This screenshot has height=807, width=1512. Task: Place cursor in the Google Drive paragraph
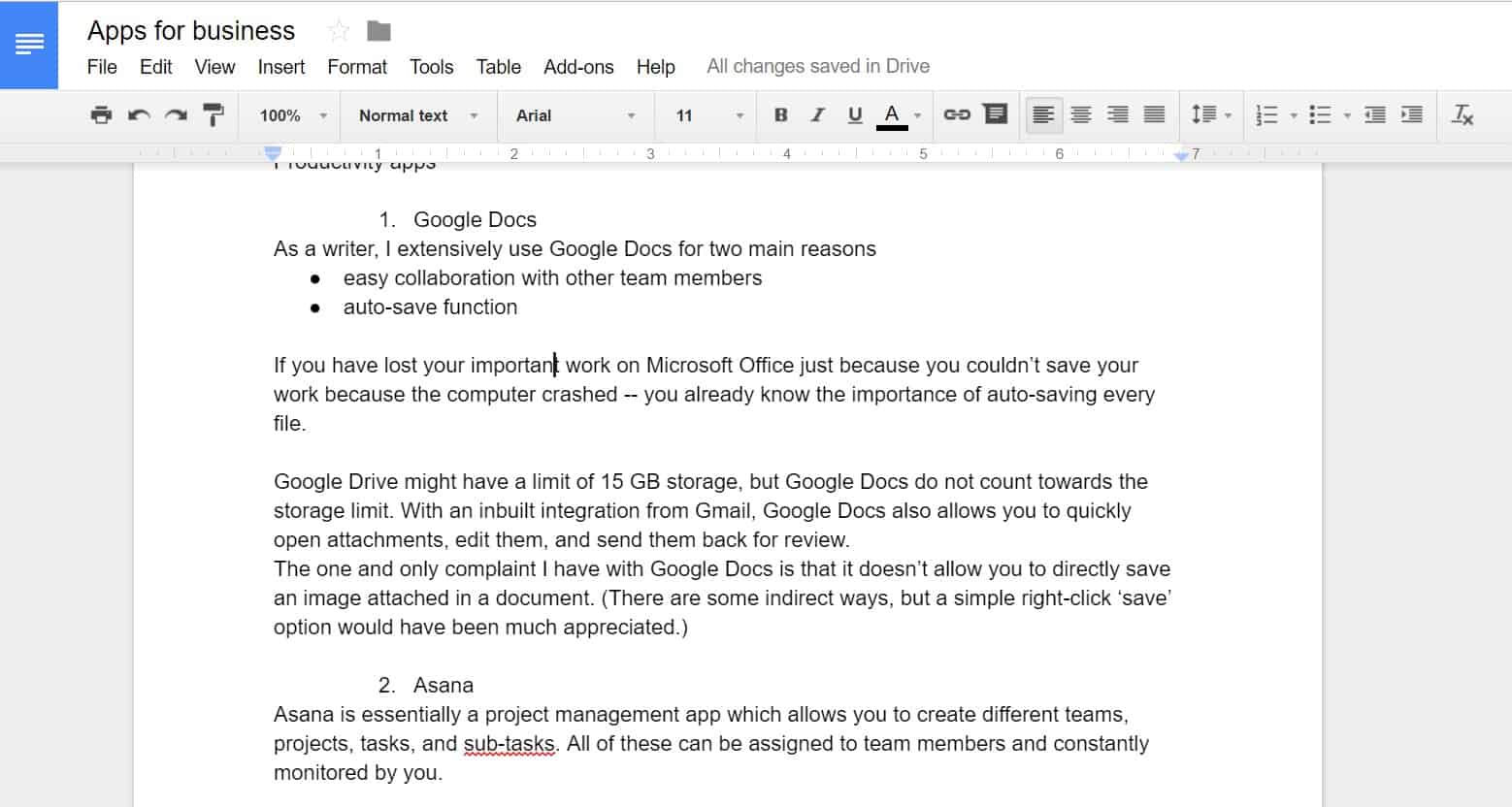[710, 510]
